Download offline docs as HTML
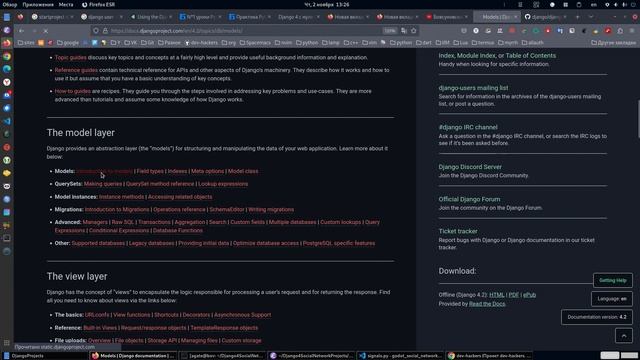 (497, 295)
